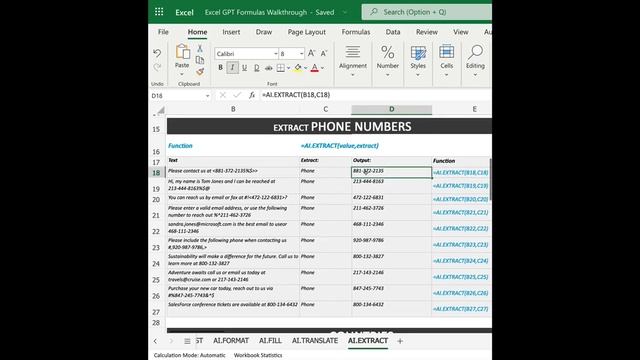The height and width of the screenshot is (360, 640).
Task: Toggle Italic formatting
Action: point(232,68)
